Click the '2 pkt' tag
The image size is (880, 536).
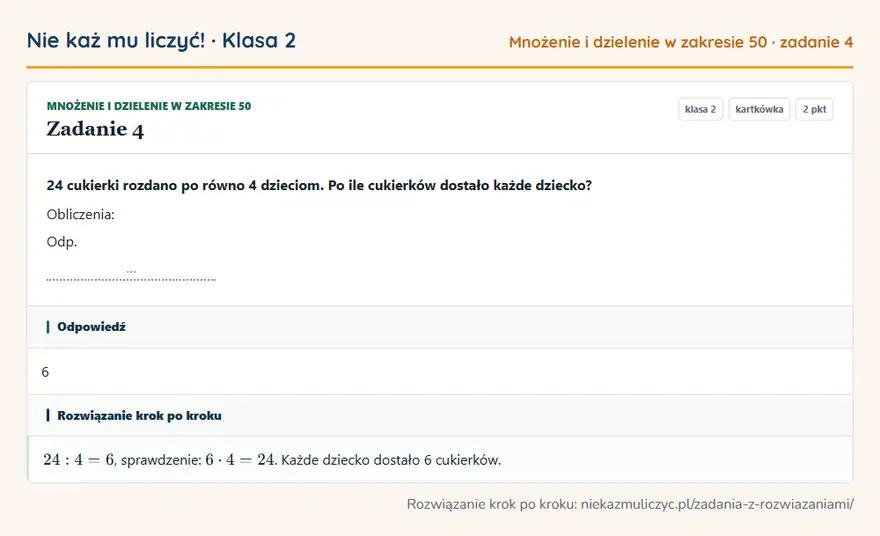pos(814,109)
